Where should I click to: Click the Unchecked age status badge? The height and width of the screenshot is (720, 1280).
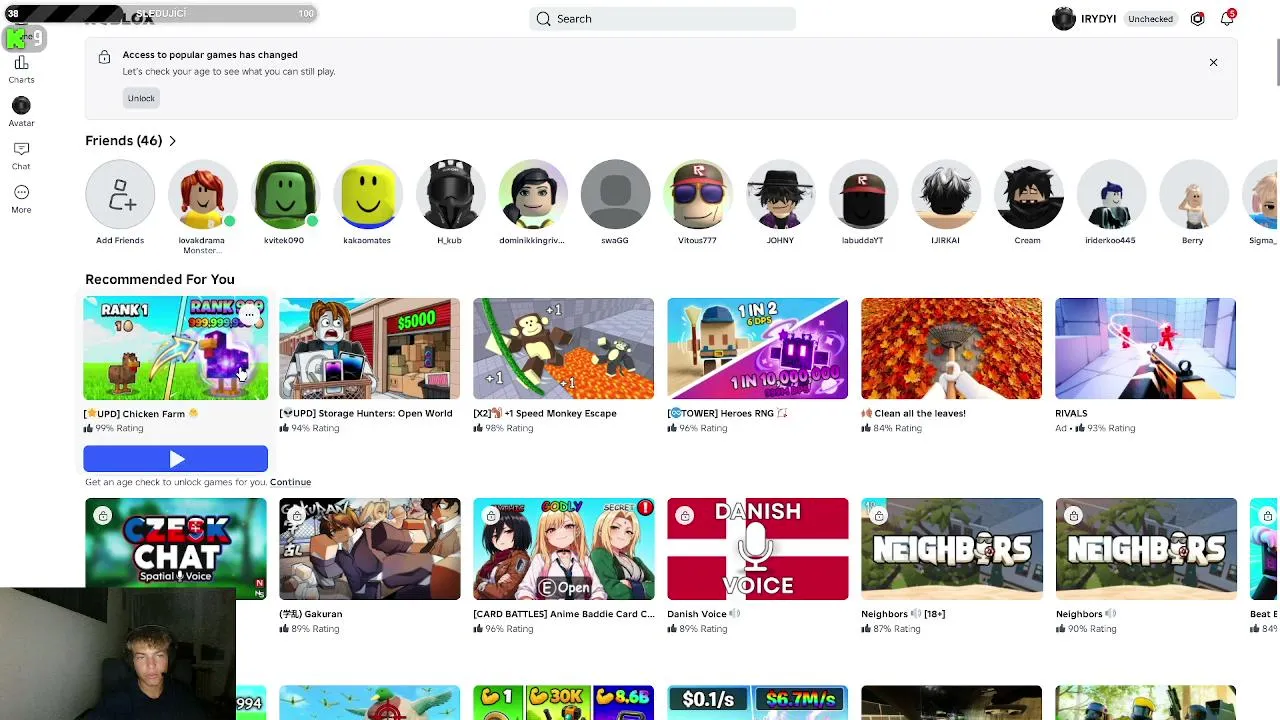(1150, 19)
